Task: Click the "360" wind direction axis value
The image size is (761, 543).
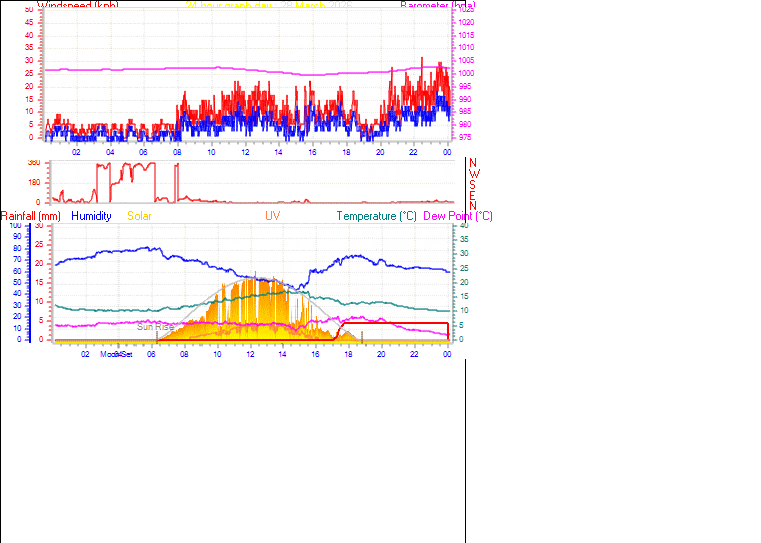Action: [x=34, y=163]
